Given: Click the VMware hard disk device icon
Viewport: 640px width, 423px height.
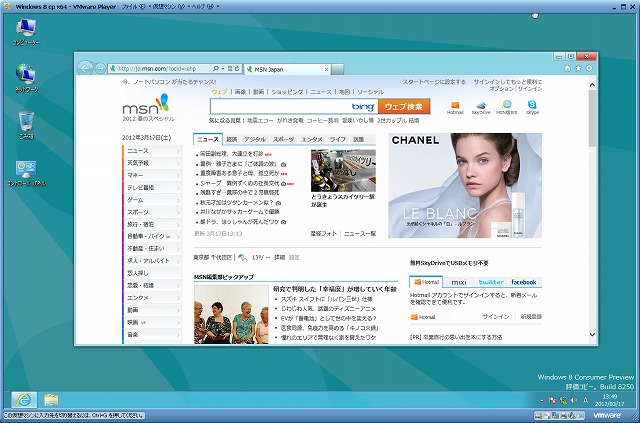Looking at the screenshot, I should [539, 416].
